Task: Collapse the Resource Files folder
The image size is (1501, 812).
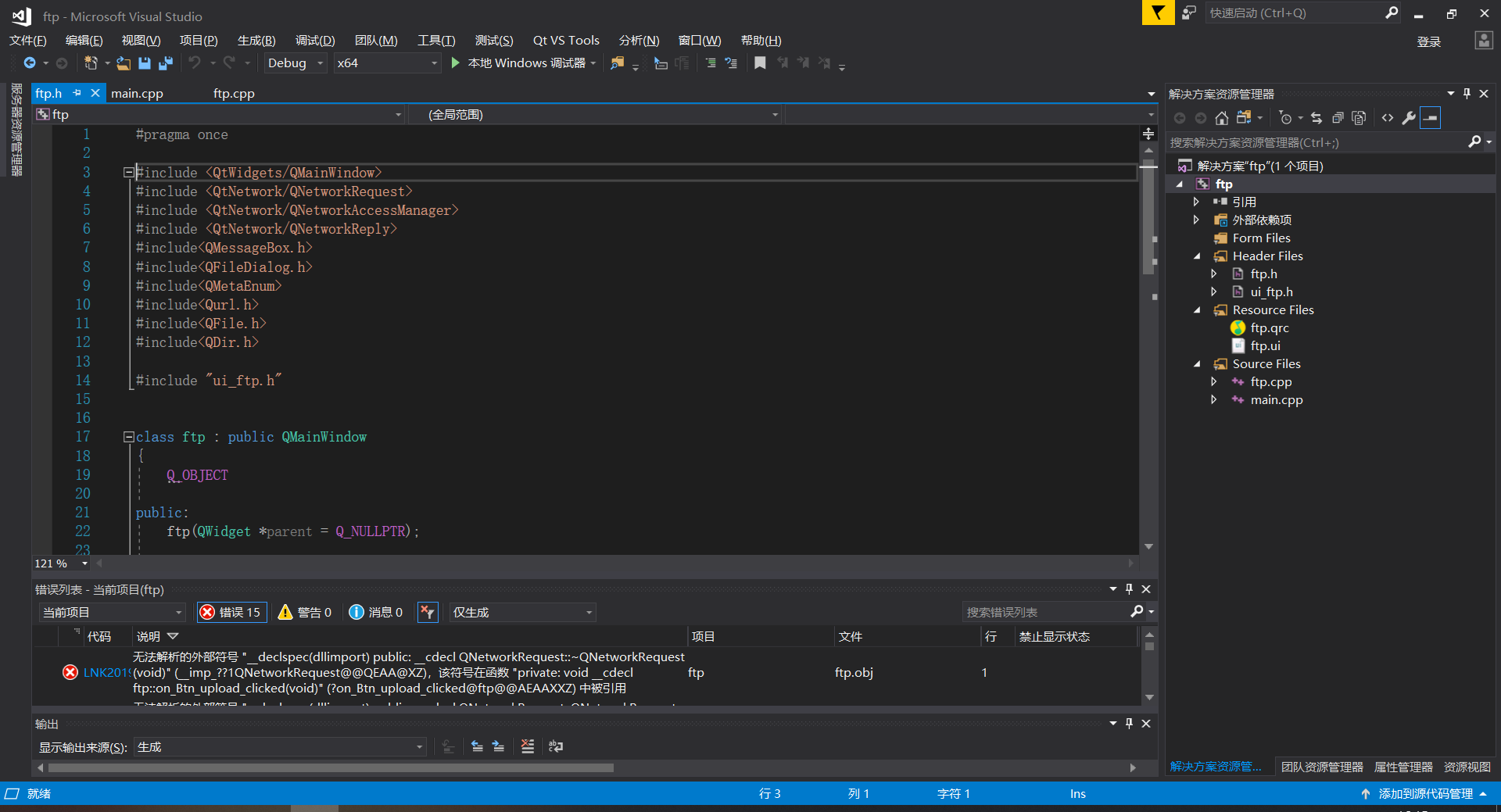Action: click(x=1197, y=310)
